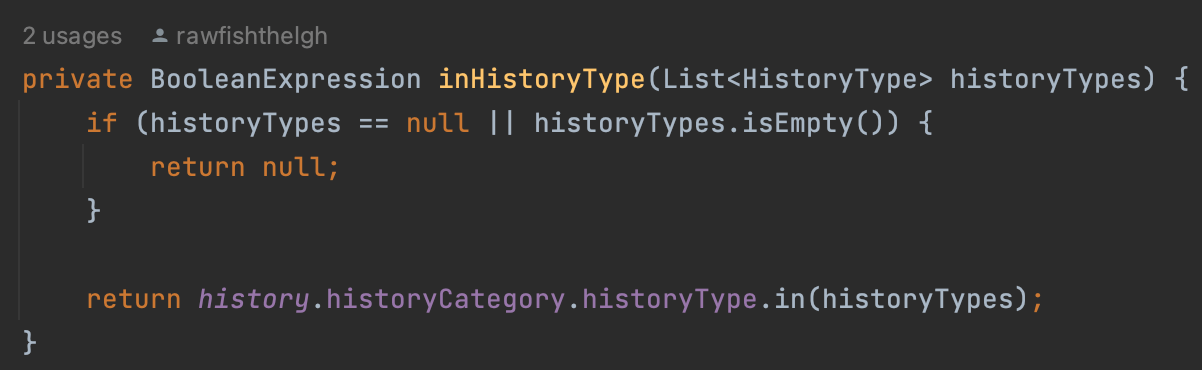Click the 'return null;' statement
The width and height of the screenshot is (1202, 370).
[246, 167]
